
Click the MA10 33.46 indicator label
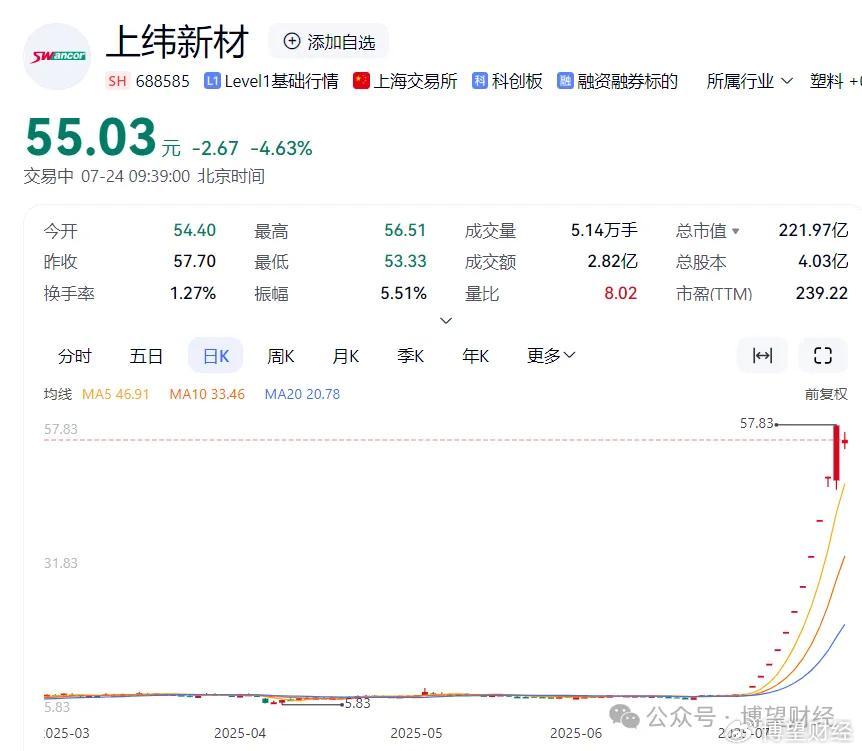pyautogui.click(x=207, y=394)
